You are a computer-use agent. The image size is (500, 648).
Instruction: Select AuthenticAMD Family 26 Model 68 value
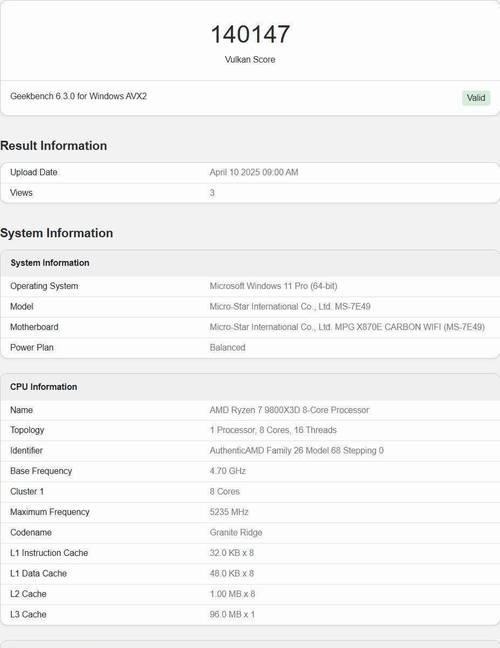pyautogui.click(x=297, y=450)
